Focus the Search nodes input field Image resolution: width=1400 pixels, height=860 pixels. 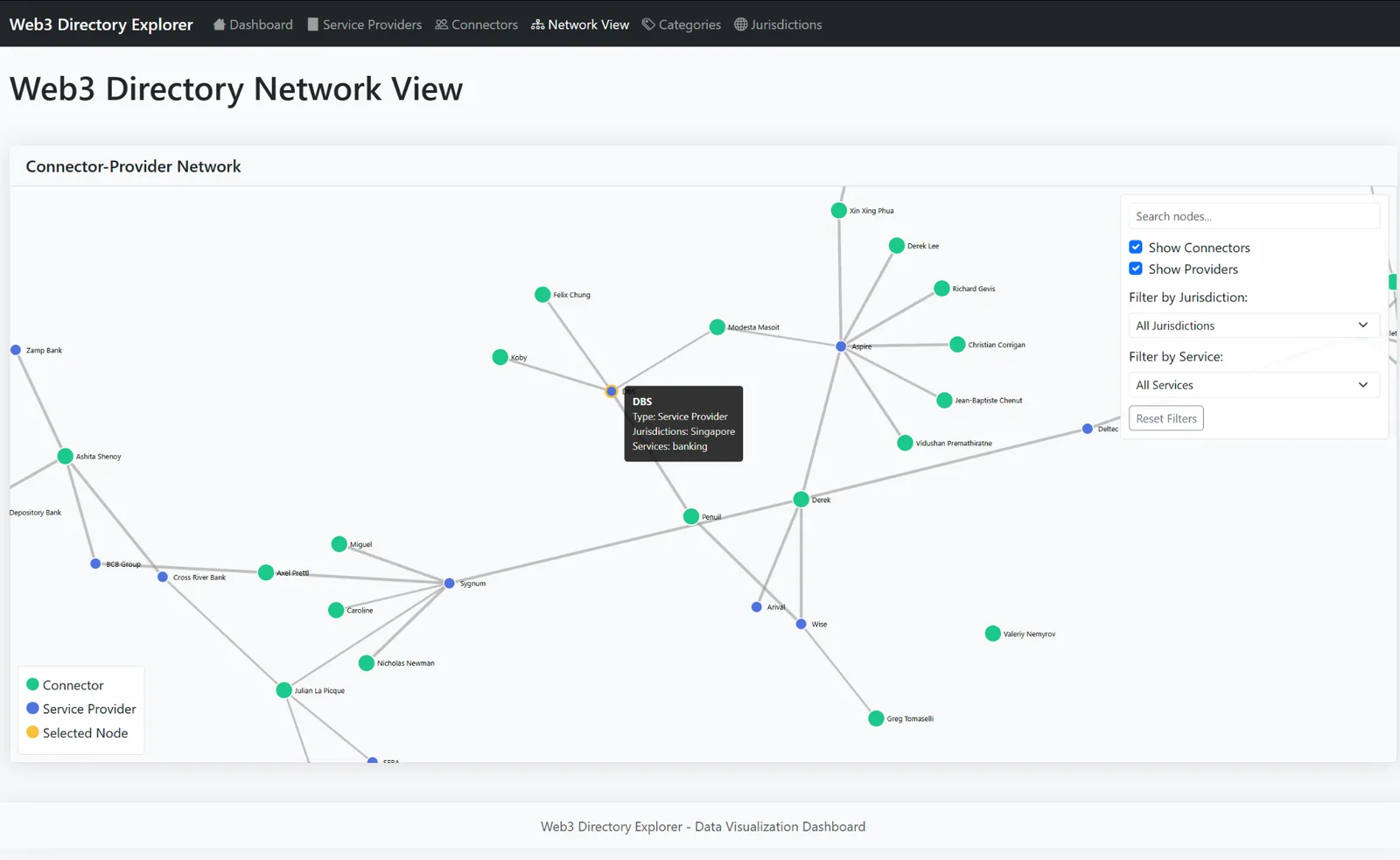click(x=1254, y=216)
